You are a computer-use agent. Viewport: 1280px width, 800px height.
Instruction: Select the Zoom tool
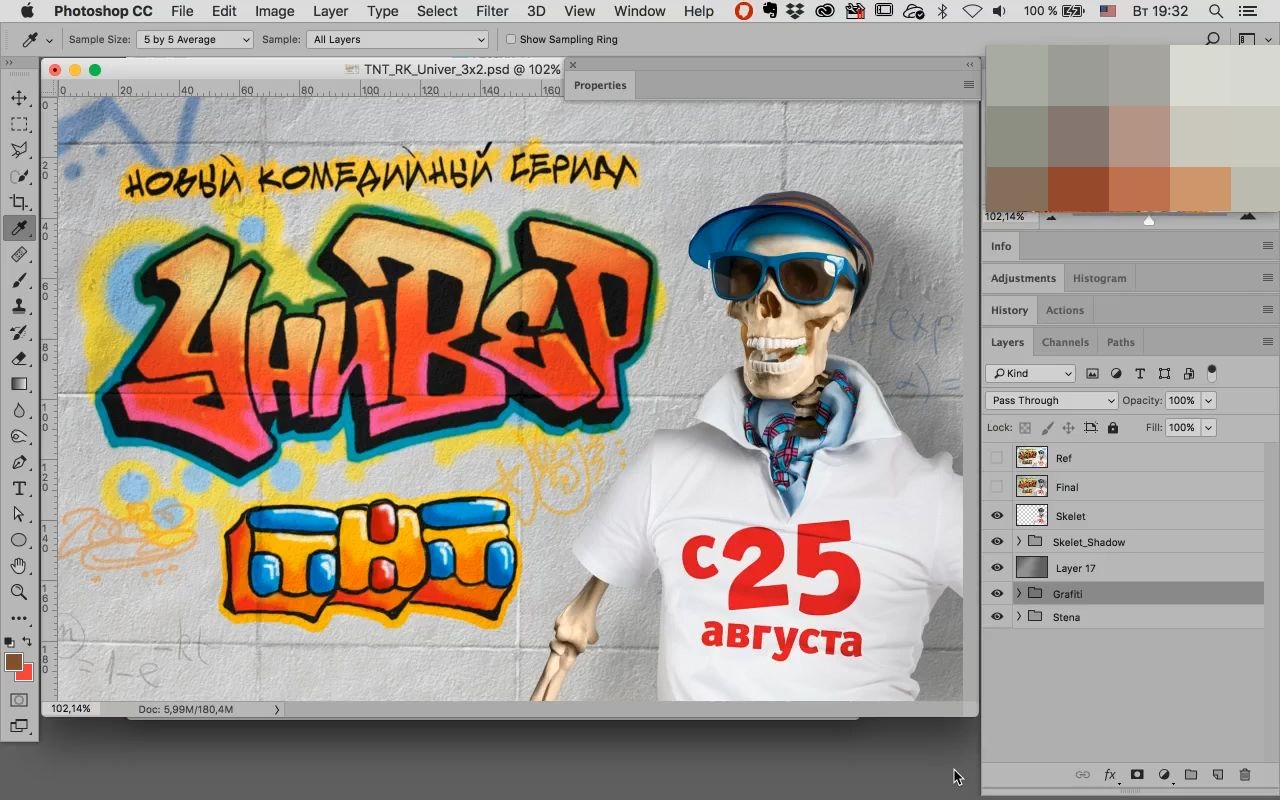pyautogui.click(x=19, y=592)
